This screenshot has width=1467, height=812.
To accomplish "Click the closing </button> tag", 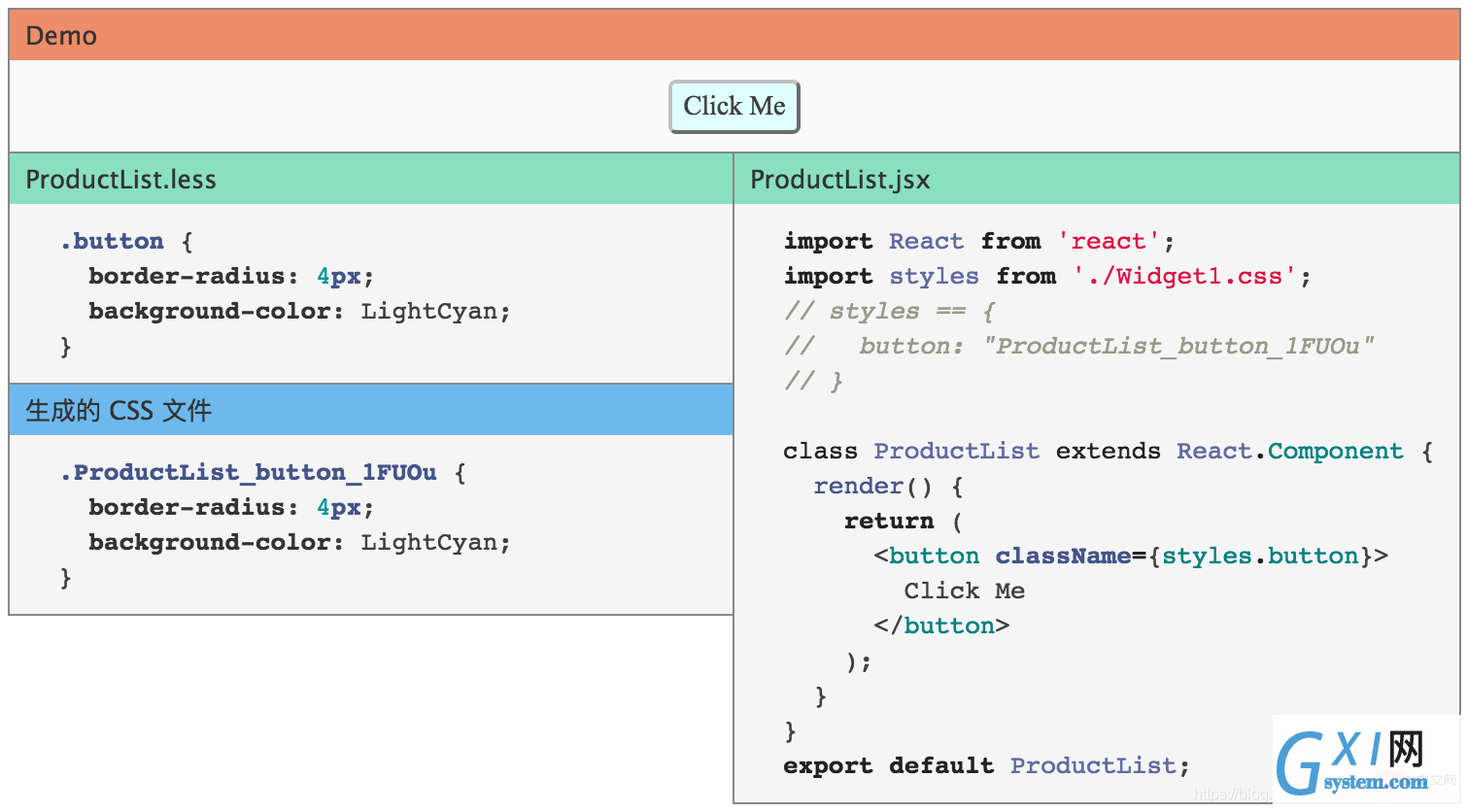I will pos(941,626).
